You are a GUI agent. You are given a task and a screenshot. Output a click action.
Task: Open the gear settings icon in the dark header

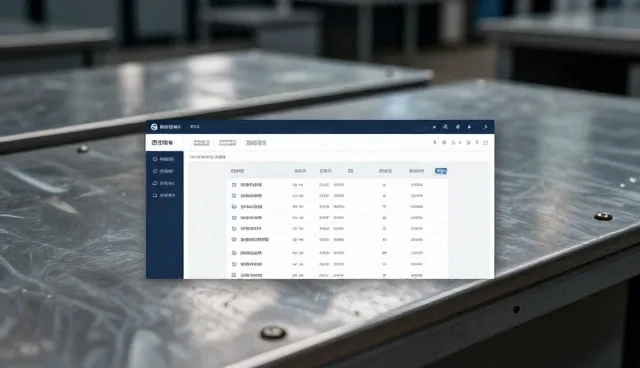click(458, 127)
